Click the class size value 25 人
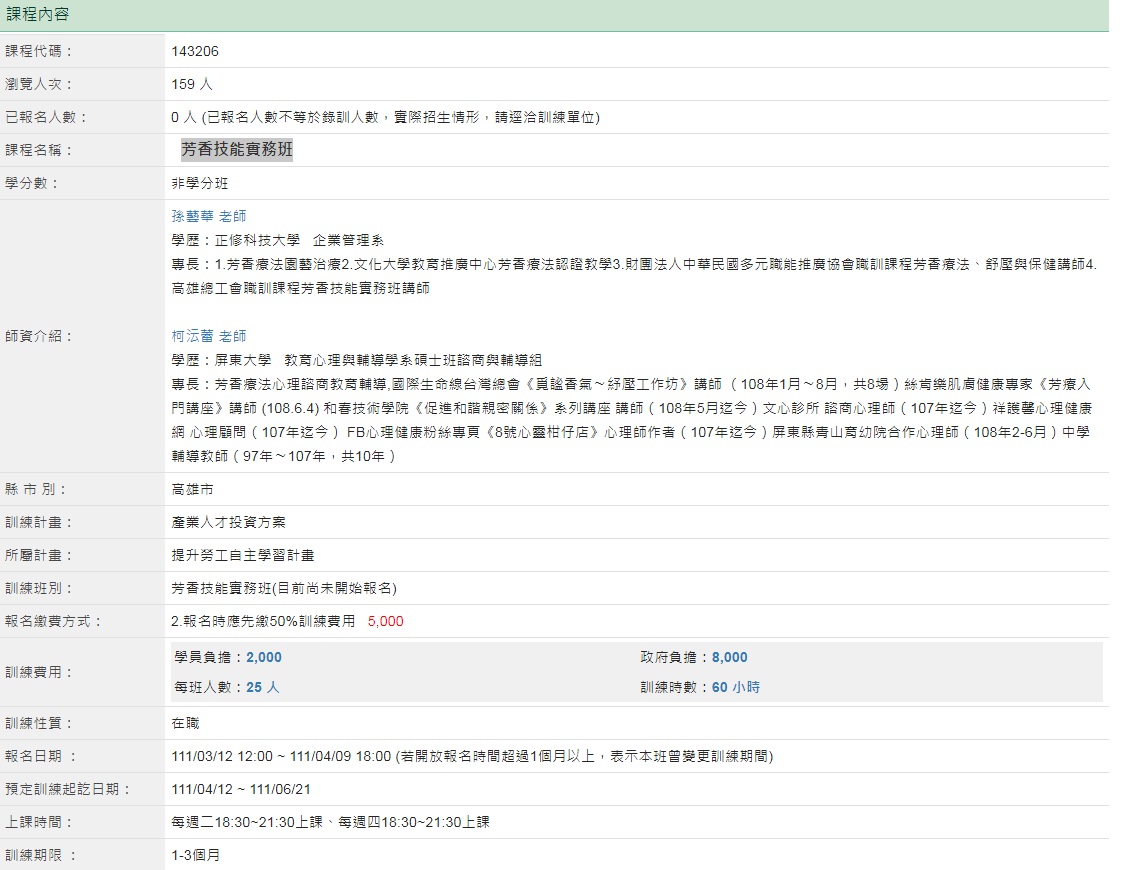Image resolution: width=1124 pixels, height=870 pixels. point(263,687)
